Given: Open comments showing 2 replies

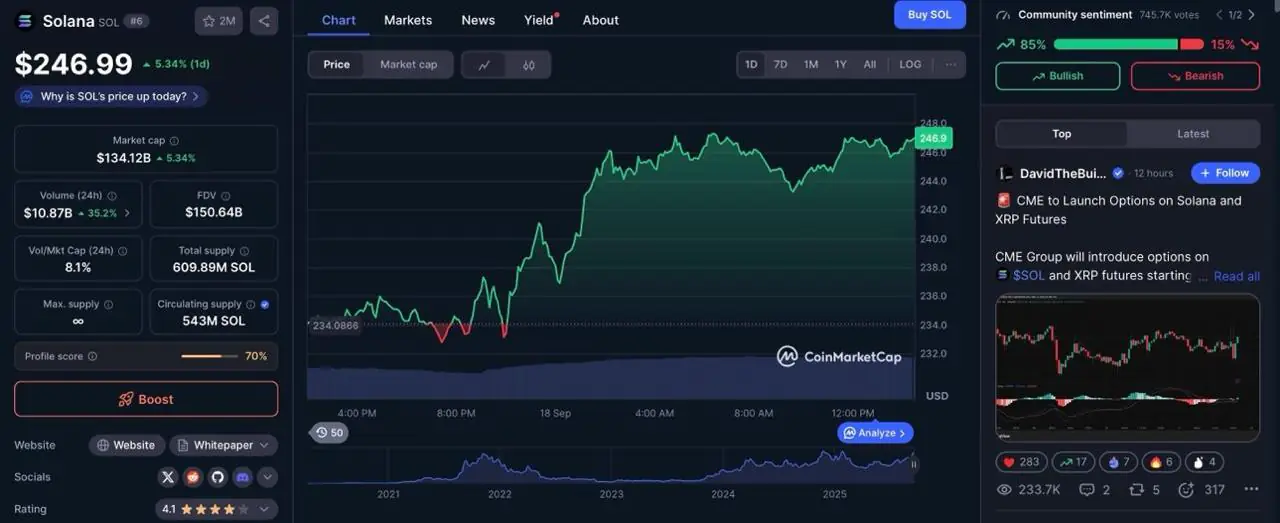Looking at the screenshot, I should [1095, 490].
